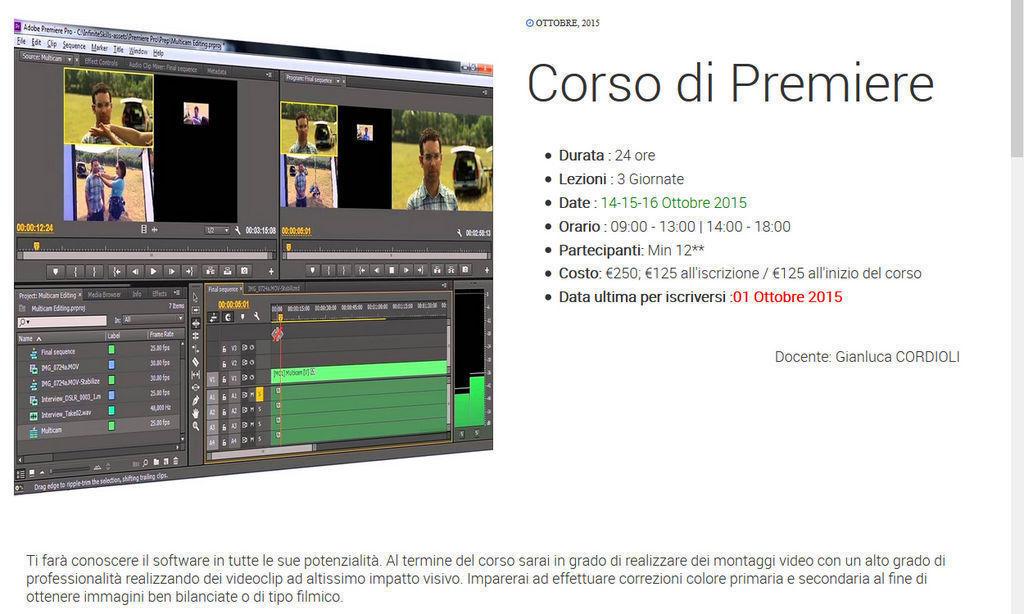Click Add Marker button in Source monitor

(x=56, y=271)
